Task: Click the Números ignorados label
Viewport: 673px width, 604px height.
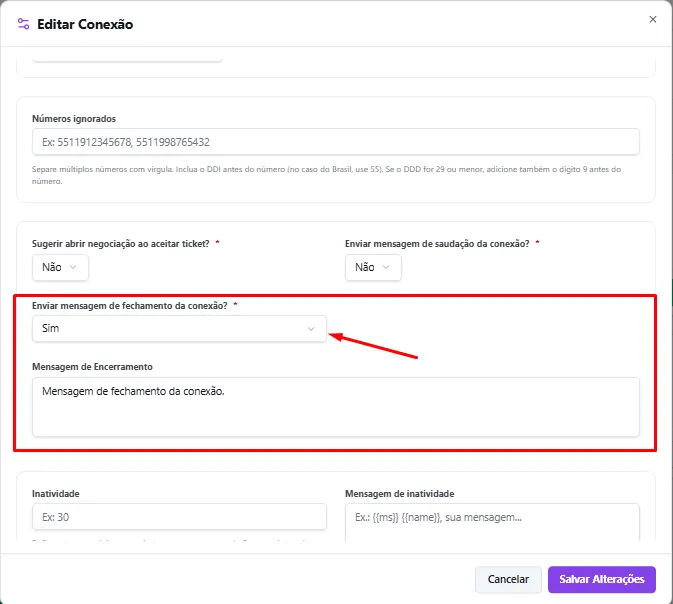Action: point(74,119)
